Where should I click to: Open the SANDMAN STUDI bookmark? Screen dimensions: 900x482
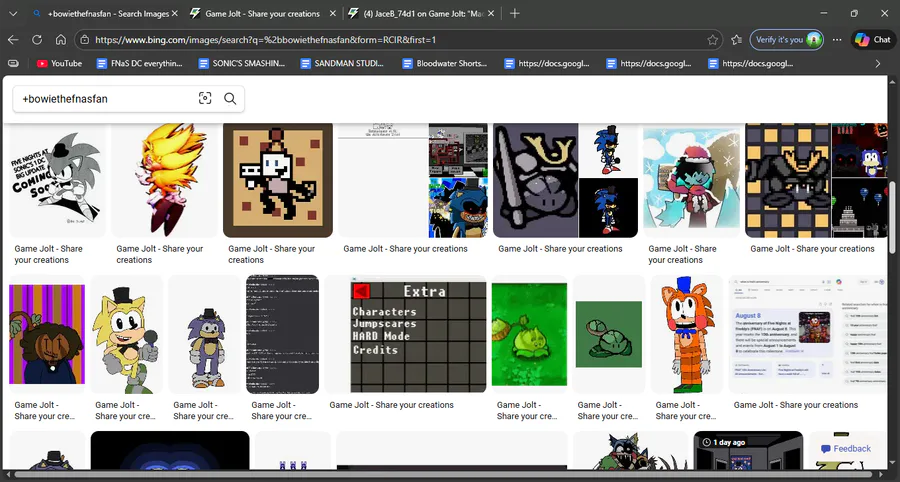tap(343, 63)
